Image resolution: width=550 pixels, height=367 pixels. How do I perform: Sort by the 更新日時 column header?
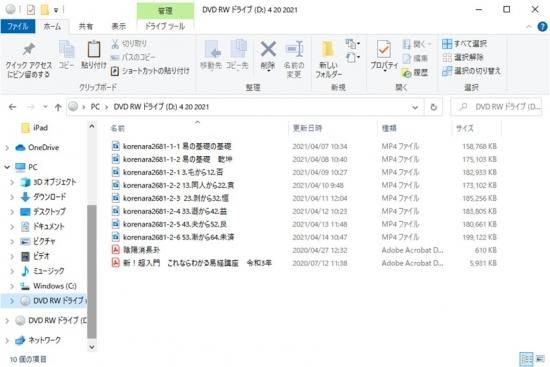click(307, 128)
